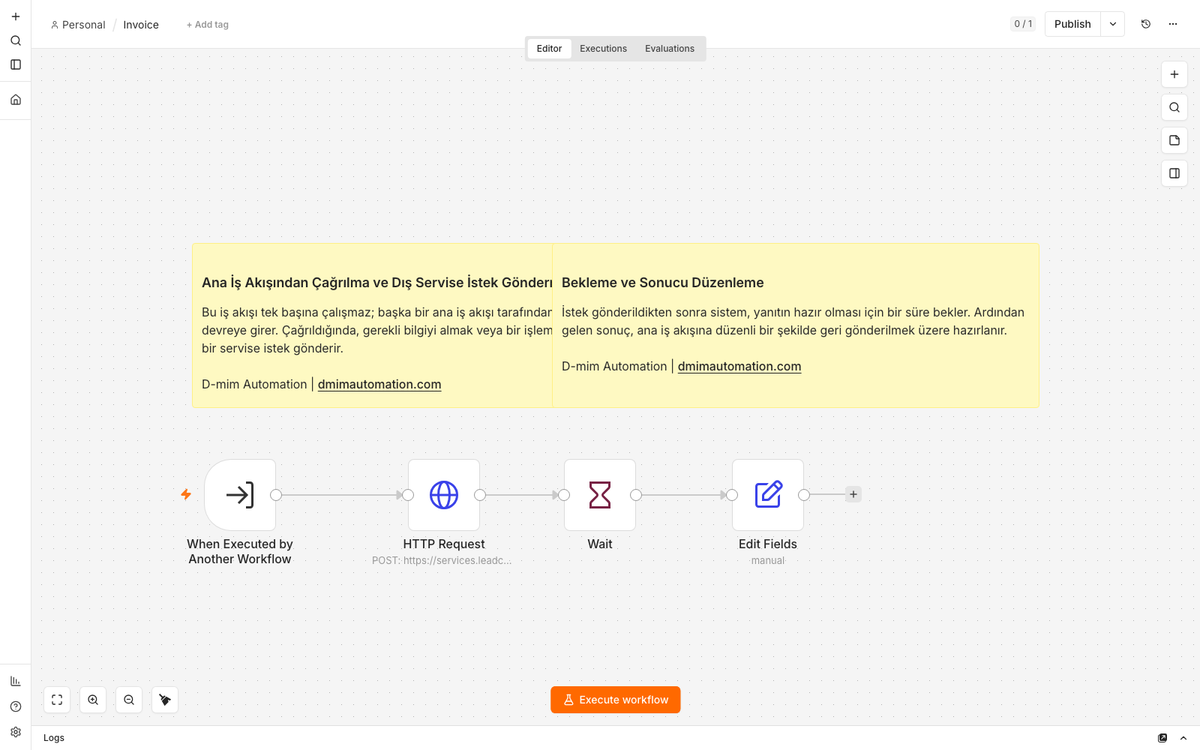Image resolution: width=1200 pixels, height=750 pixels.
Task: Click the manual subtitle under Edit Fields
Action: [x=768, y=561]
